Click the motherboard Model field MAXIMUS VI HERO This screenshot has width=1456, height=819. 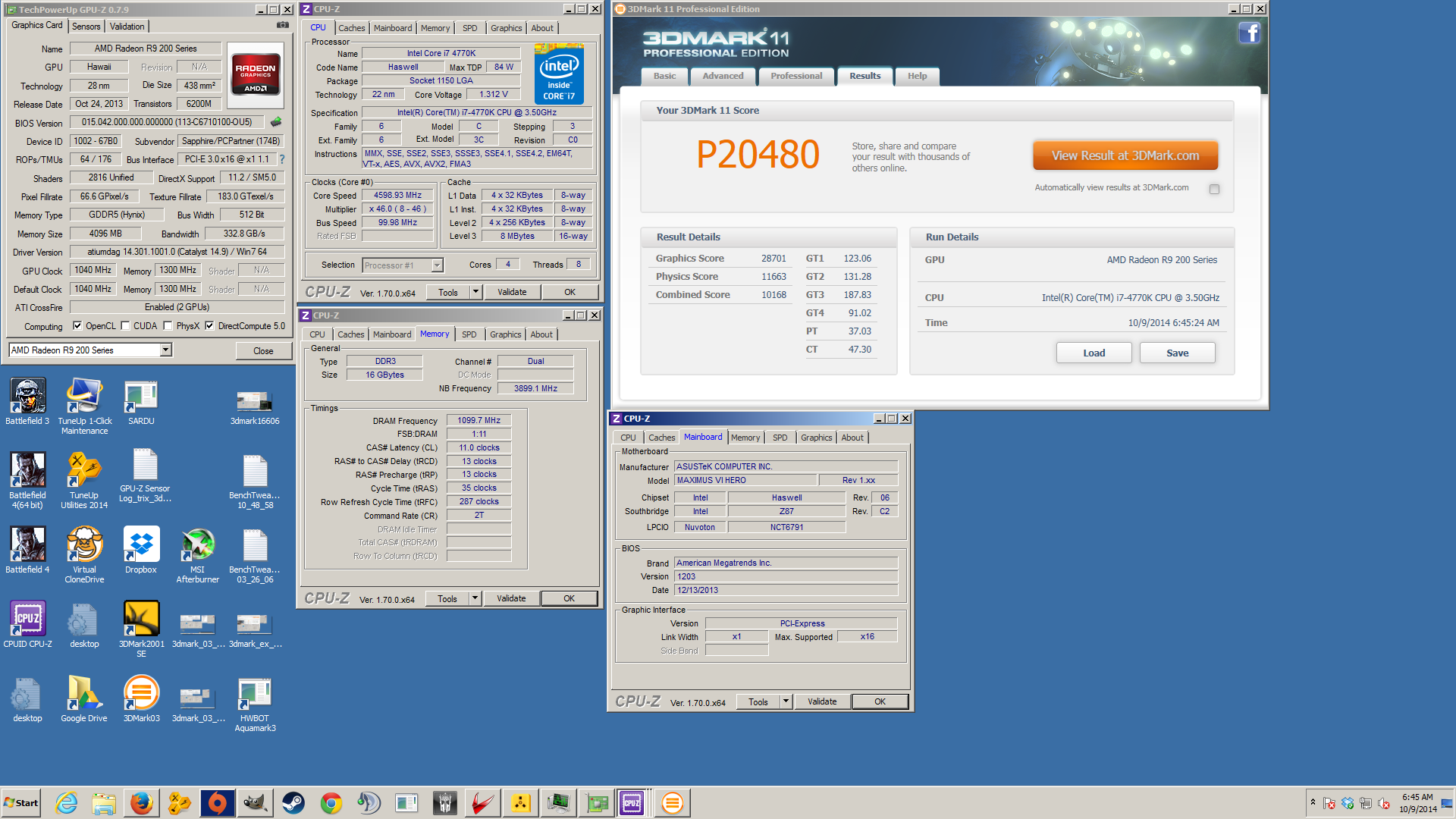745,480
